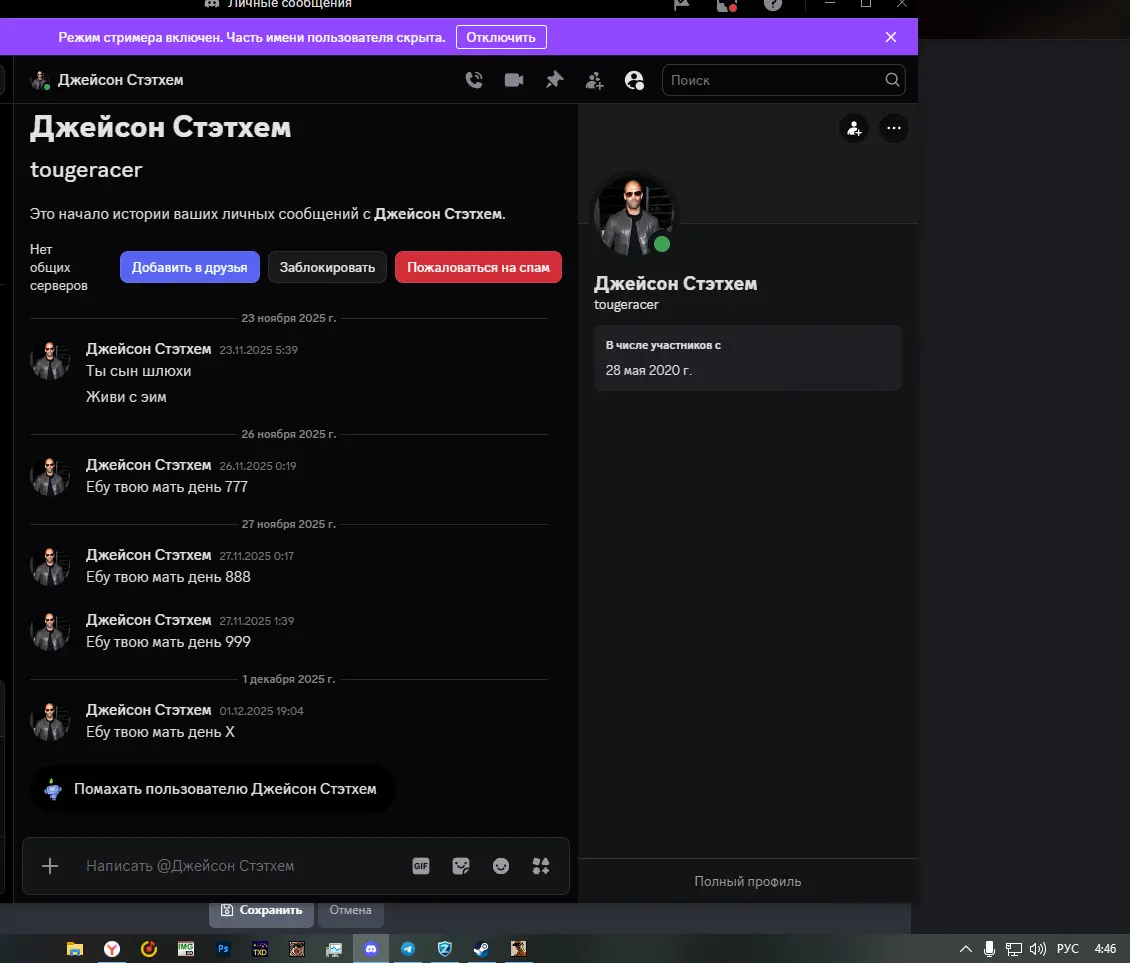Open pinned messages
Screen dimensions: 1130x963
pyautogui.click(x=554, y=80)
